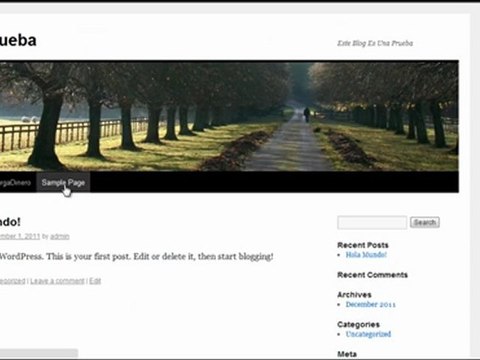Click the Leave a comment link
Viewport: 480px width, 360px height.
click(57, 281)
